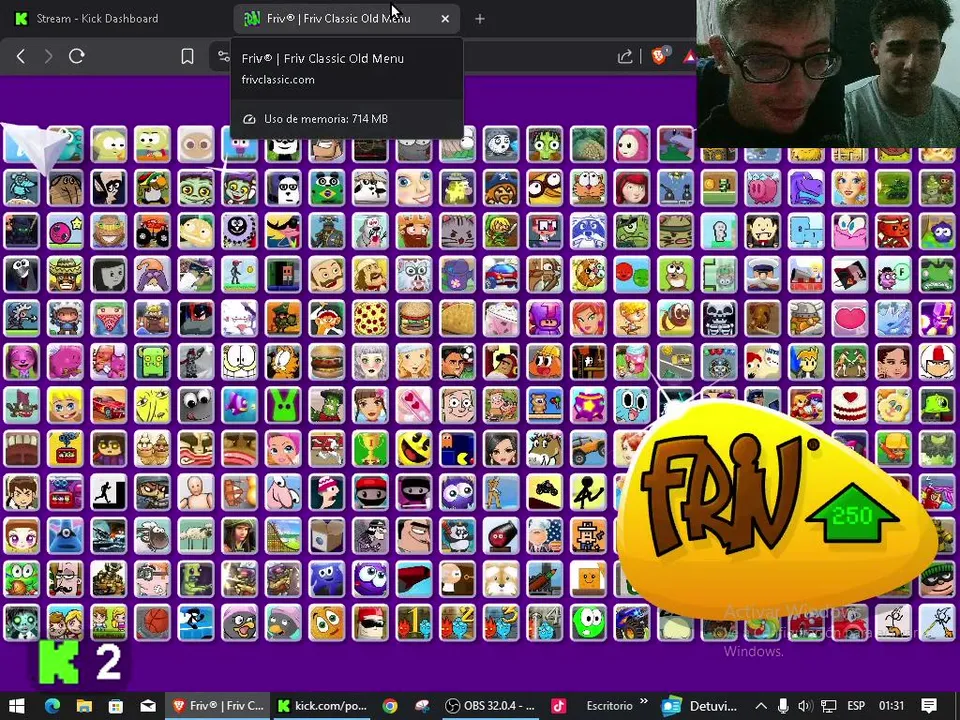Close the Friv Classic Old Menu tab
Image resolution: width=960 pixels, height=720 pixels.
[445, 19]
